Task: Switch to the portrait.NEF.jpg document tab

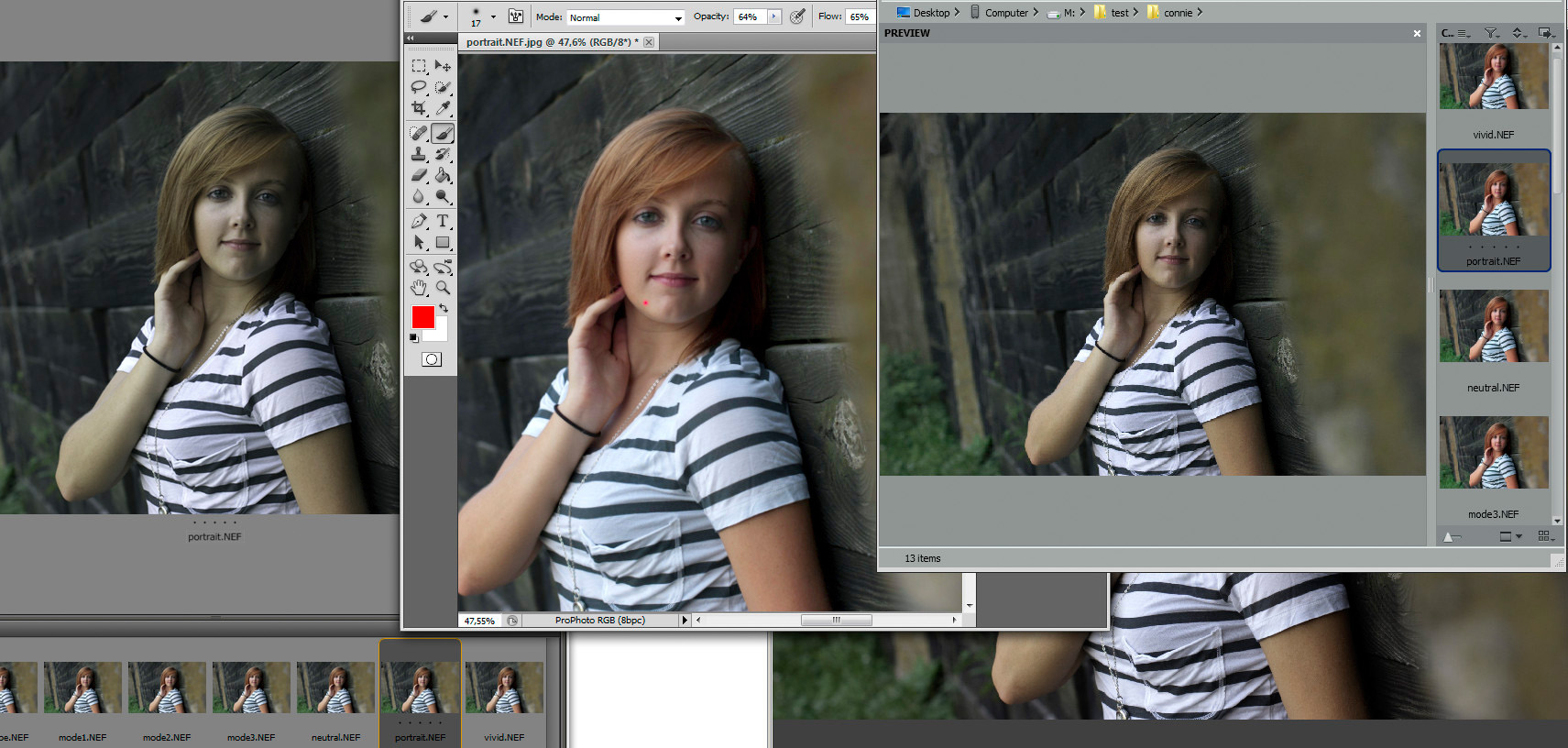Action: (552, 42)
